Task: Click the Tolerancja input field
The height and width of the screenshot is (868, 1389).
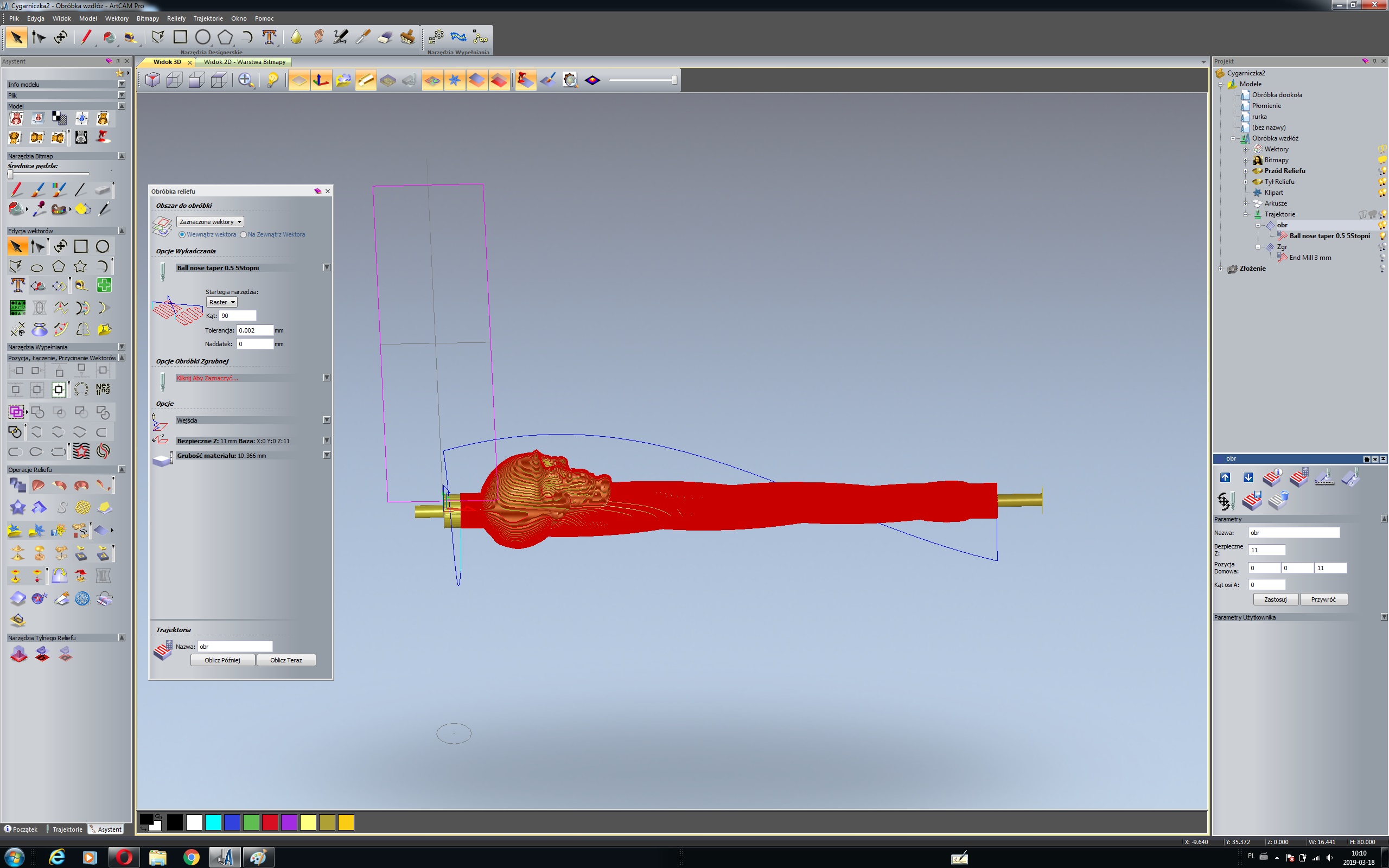Action: pos(254,330)
